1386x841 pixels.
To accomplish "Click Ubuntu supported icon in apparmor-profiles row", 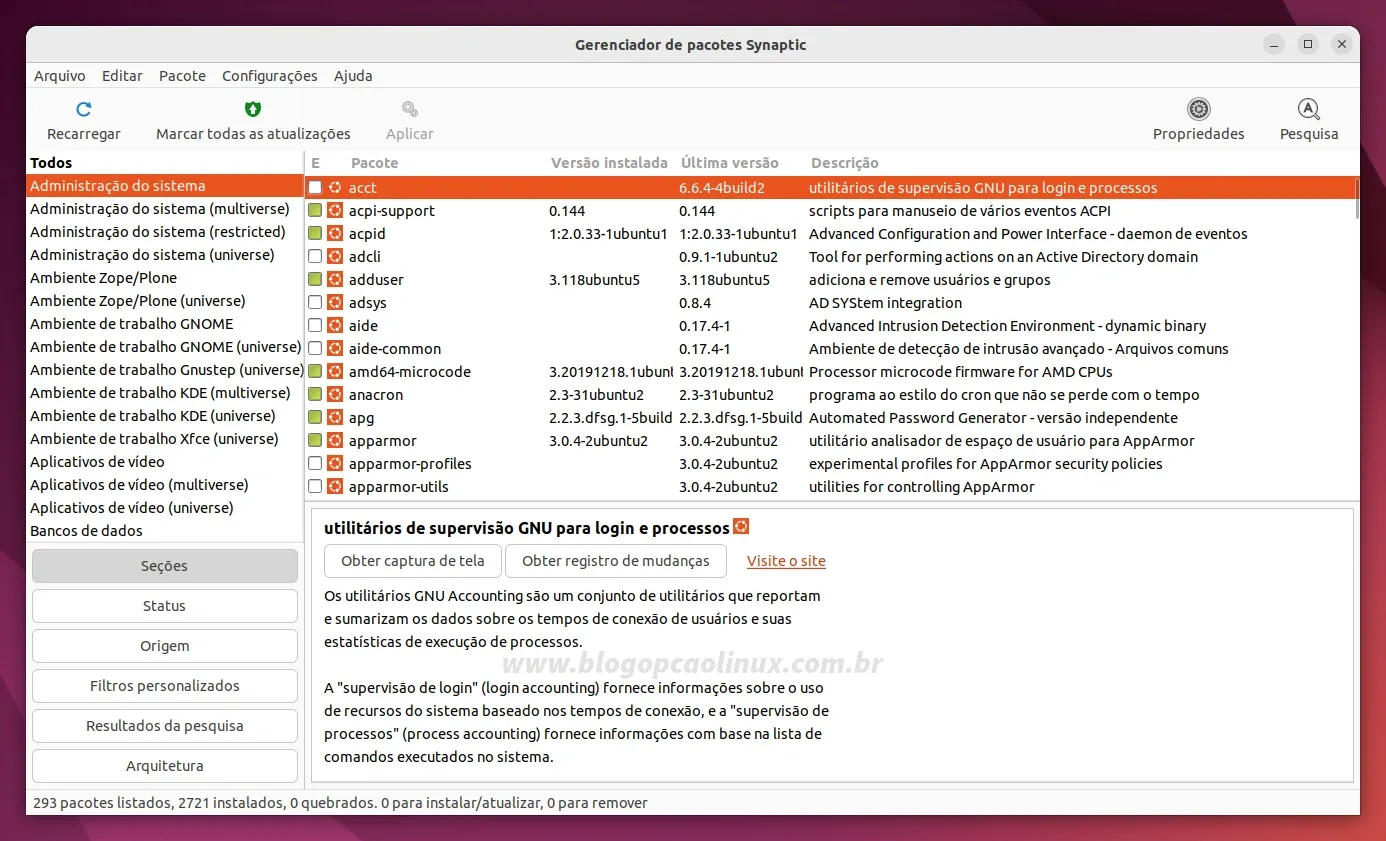I will click(x=335, y=463).
